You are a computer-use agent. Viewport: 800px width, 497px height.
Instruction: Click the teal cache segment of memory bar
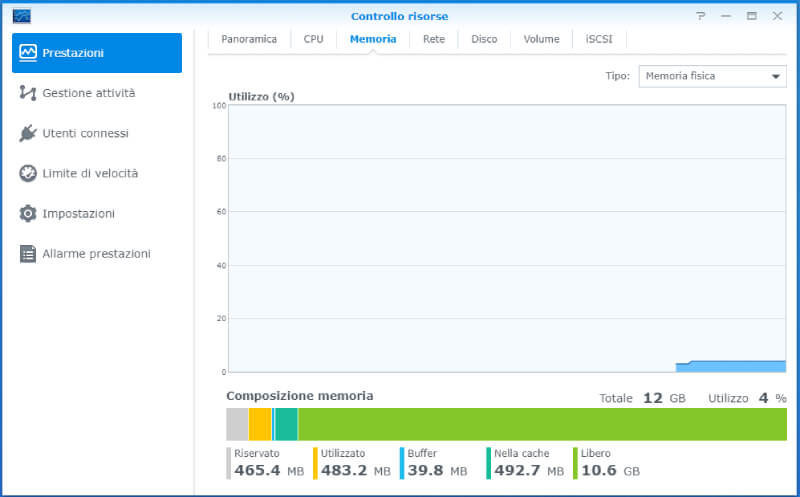(x=286, y=424)
